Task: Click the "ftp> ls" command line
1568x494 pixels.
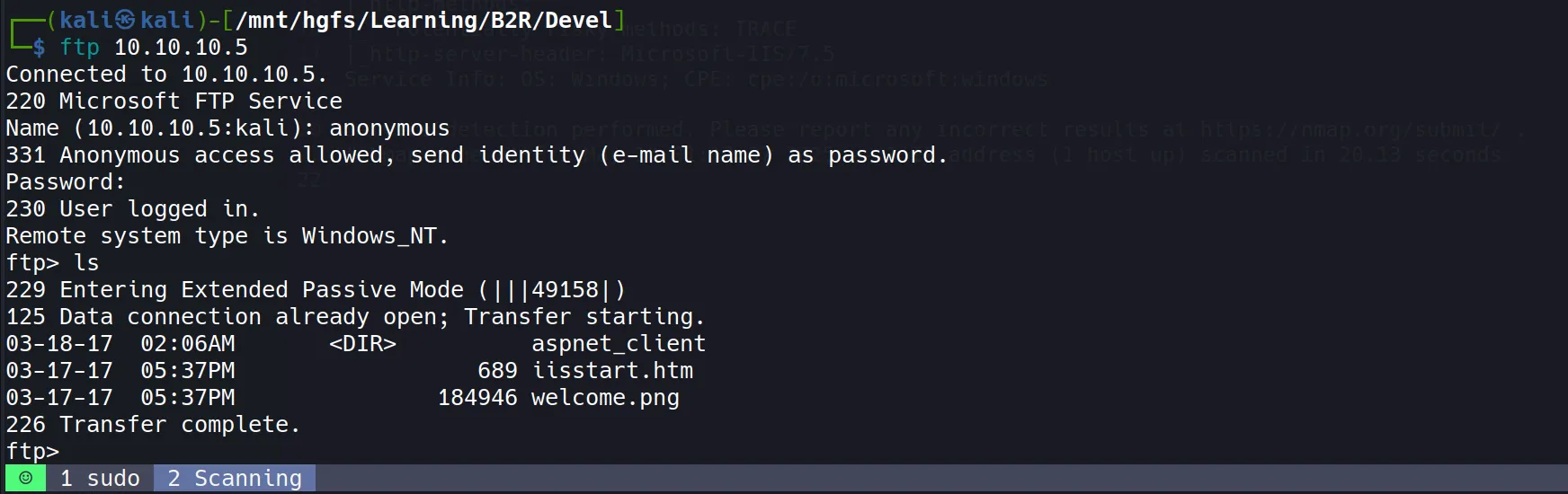Action: click(52, 262)
